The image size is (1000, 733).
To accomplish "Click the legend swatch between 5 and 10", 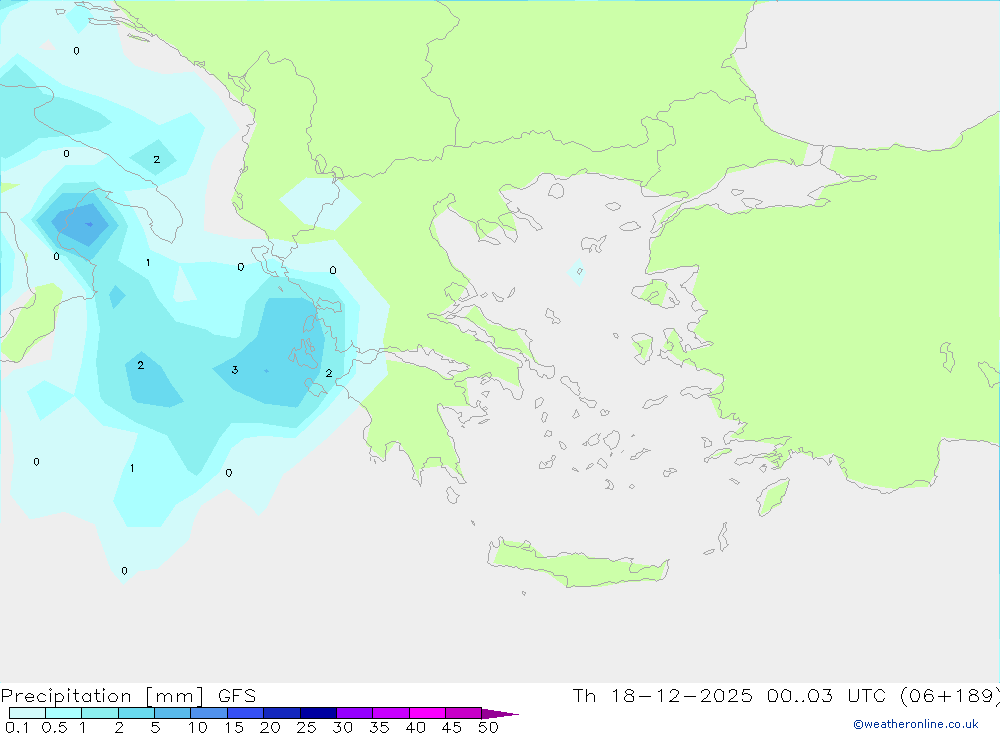I will tap(173, 713).
